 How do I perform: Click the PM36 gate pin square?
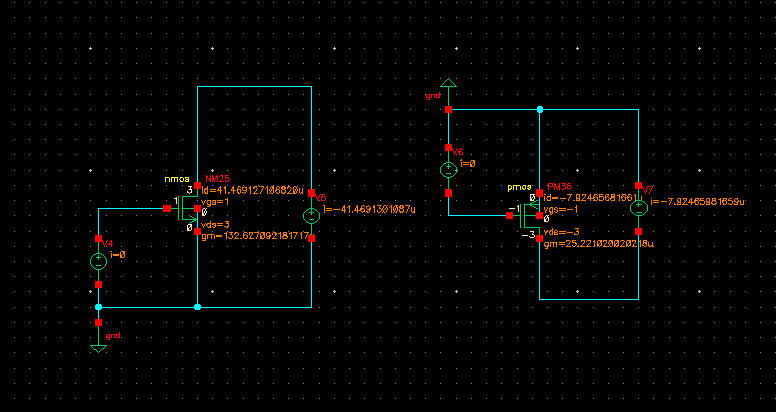coord(511,213)
